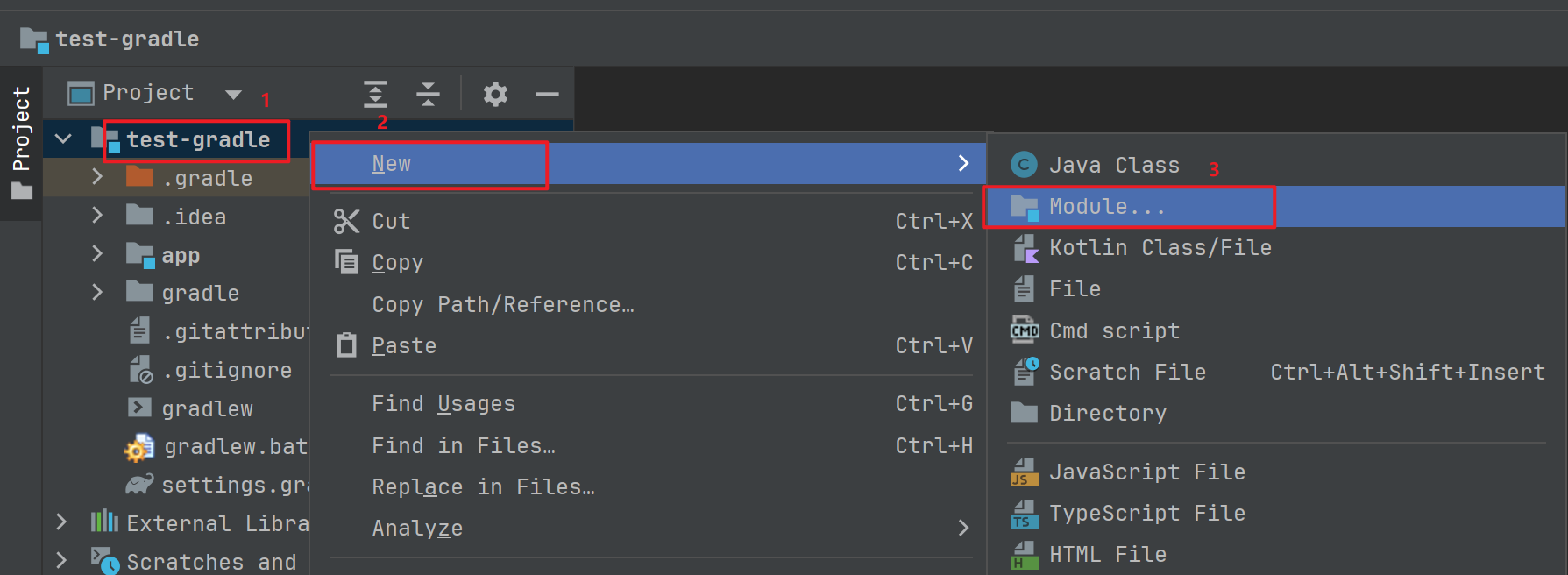Collapse the test-gradle root node

(x=64, y=138)
